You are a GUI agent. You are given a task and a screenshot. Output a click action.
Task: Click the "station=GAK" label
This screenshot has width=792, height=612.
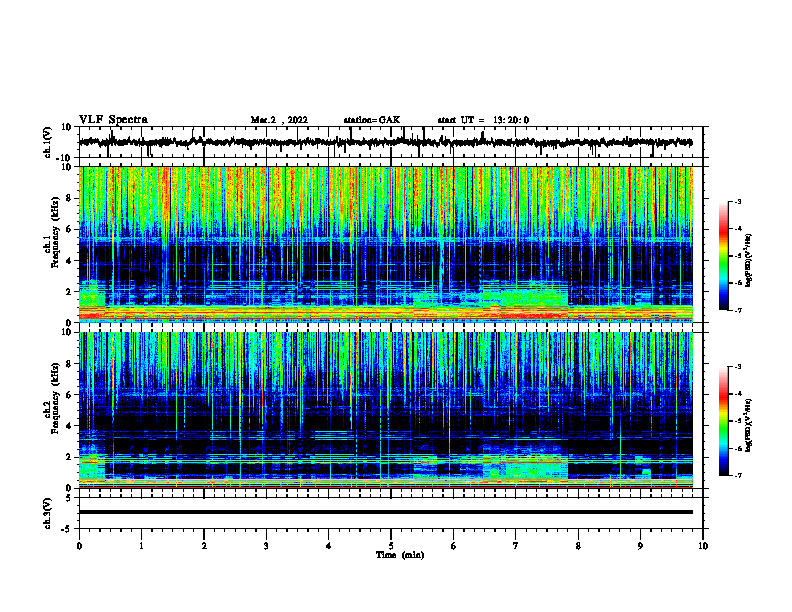372,120
